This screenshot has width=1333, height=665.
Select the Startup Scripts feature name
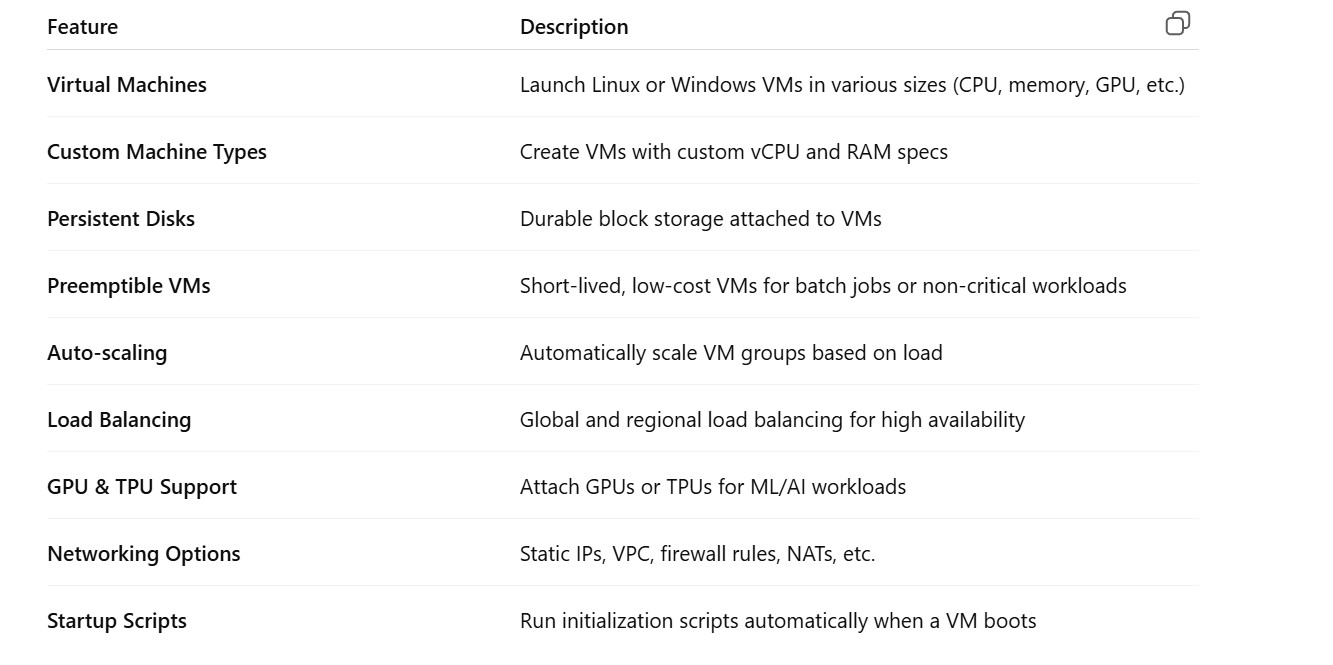[117, 621]
